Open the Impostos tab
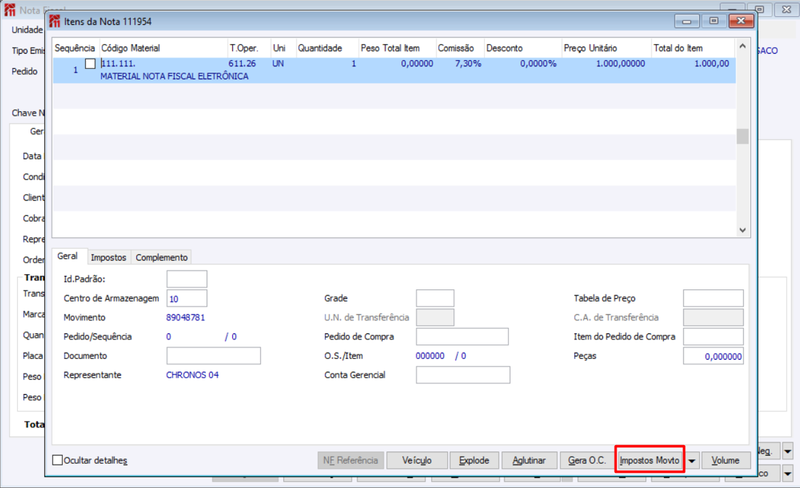 108,258
